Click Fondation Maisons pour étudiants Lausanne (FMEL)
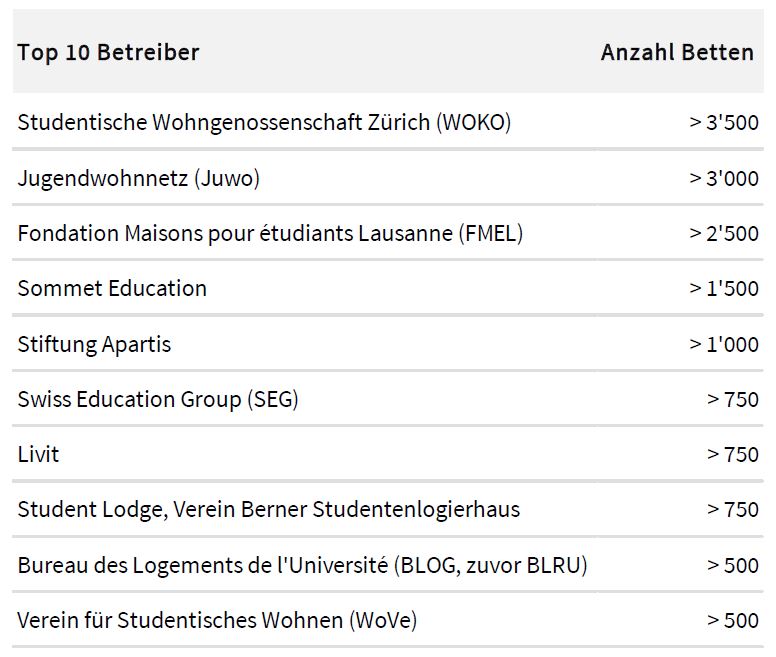This screenshot has width=776, height=657. [270, 233]
